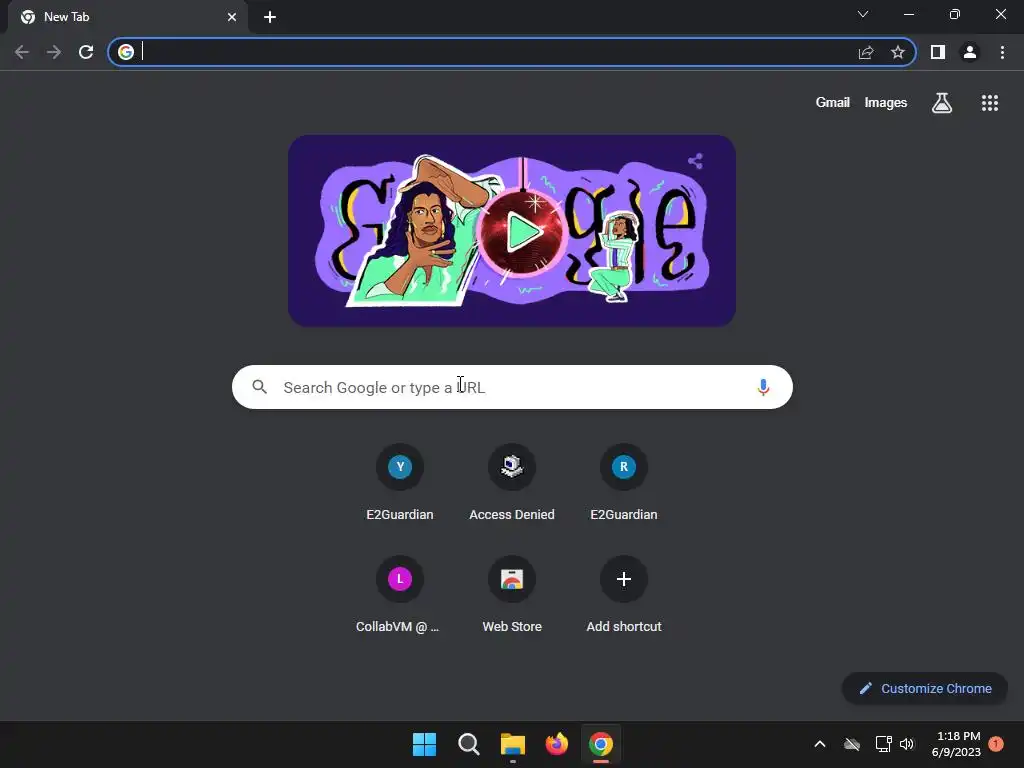
Task: Share this page via the share icon
Action: tap(866, 52)
